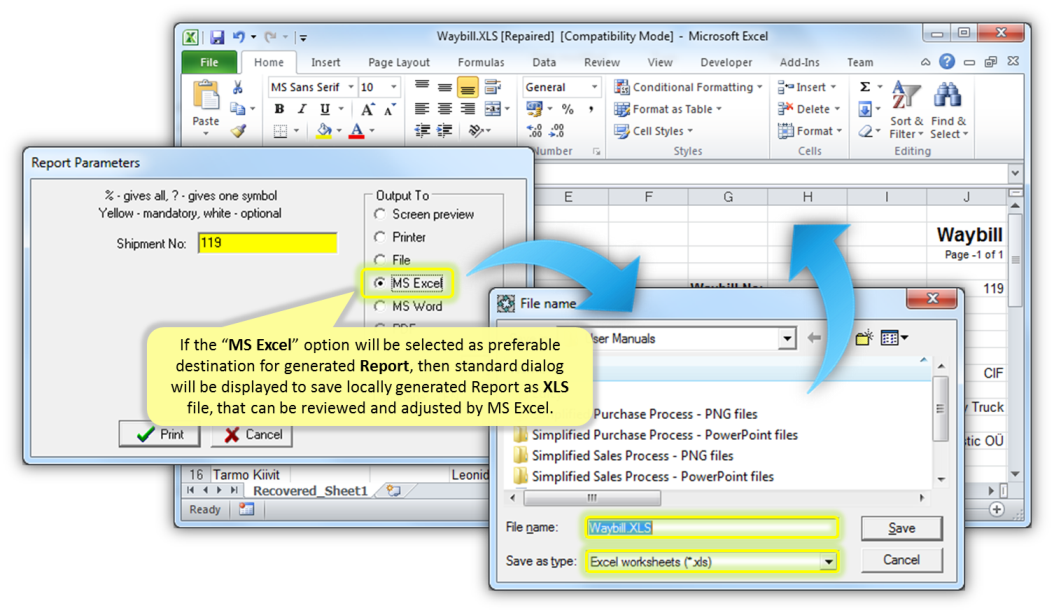Select the Printer output option
Viewport: 1054px width, 613px height.
click(x=380, y=237)
